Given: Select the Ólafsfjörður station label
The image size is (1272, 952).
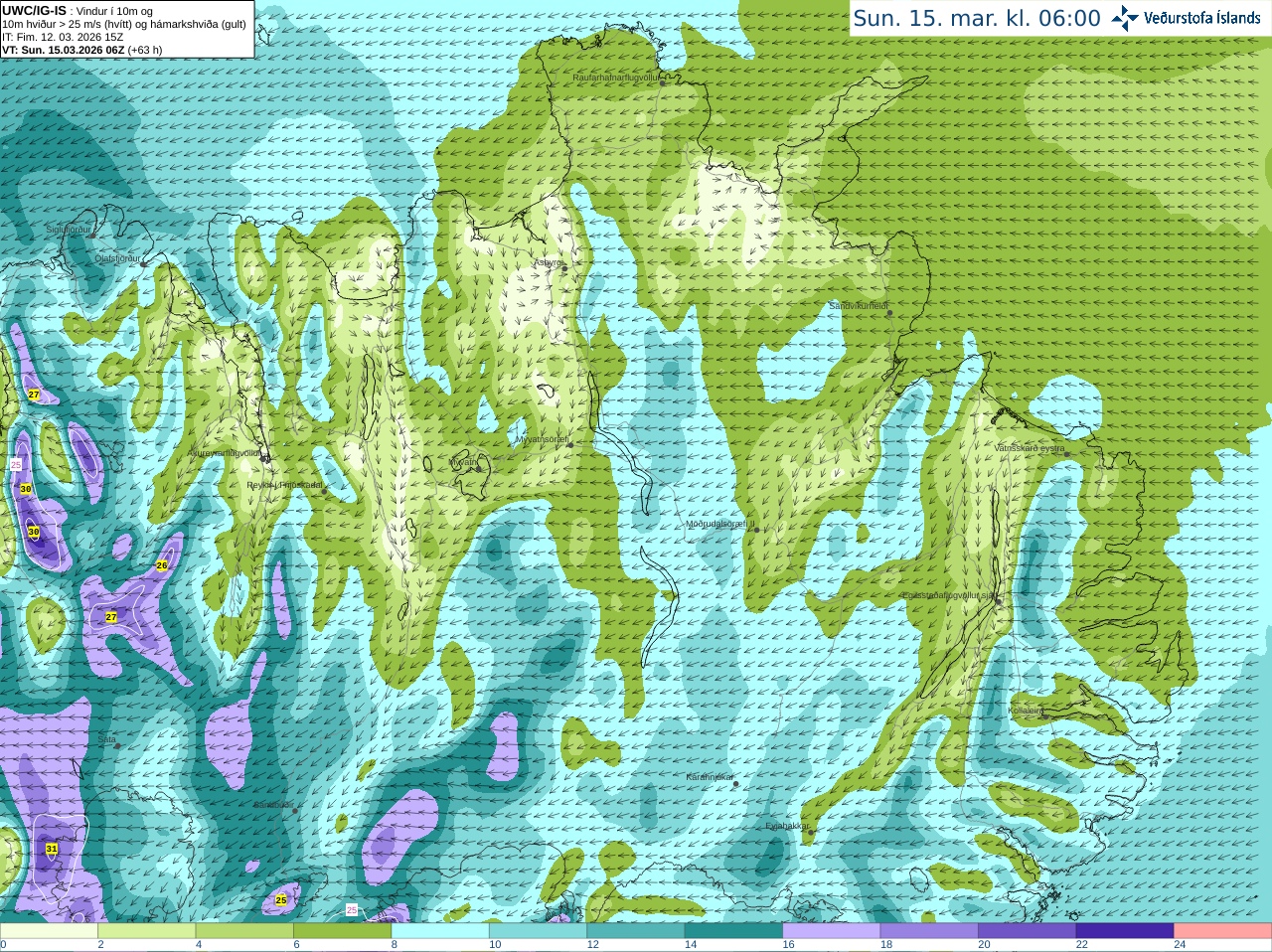Looking at the screenshot, I should click(117, 258).
